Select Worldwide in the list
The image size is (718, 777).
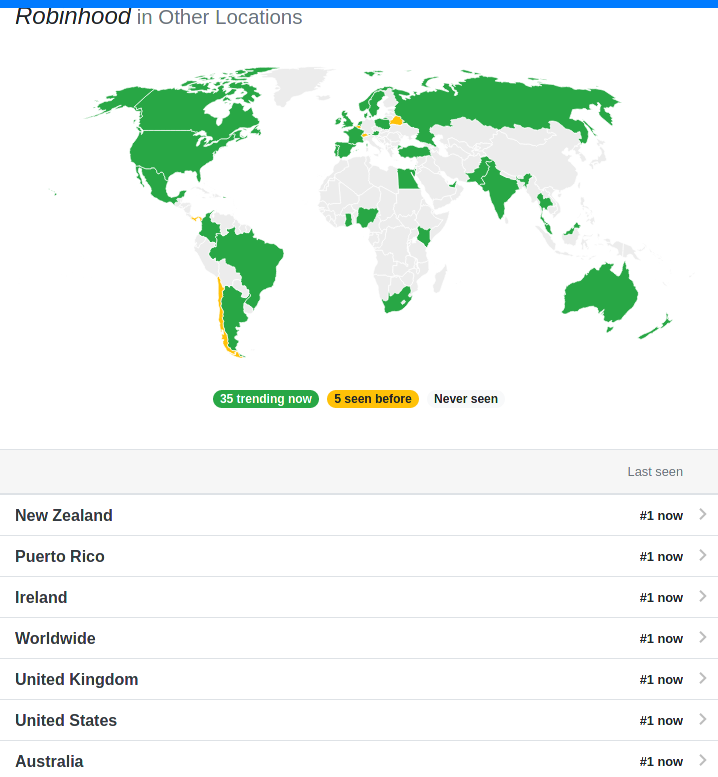pos(55,638)
